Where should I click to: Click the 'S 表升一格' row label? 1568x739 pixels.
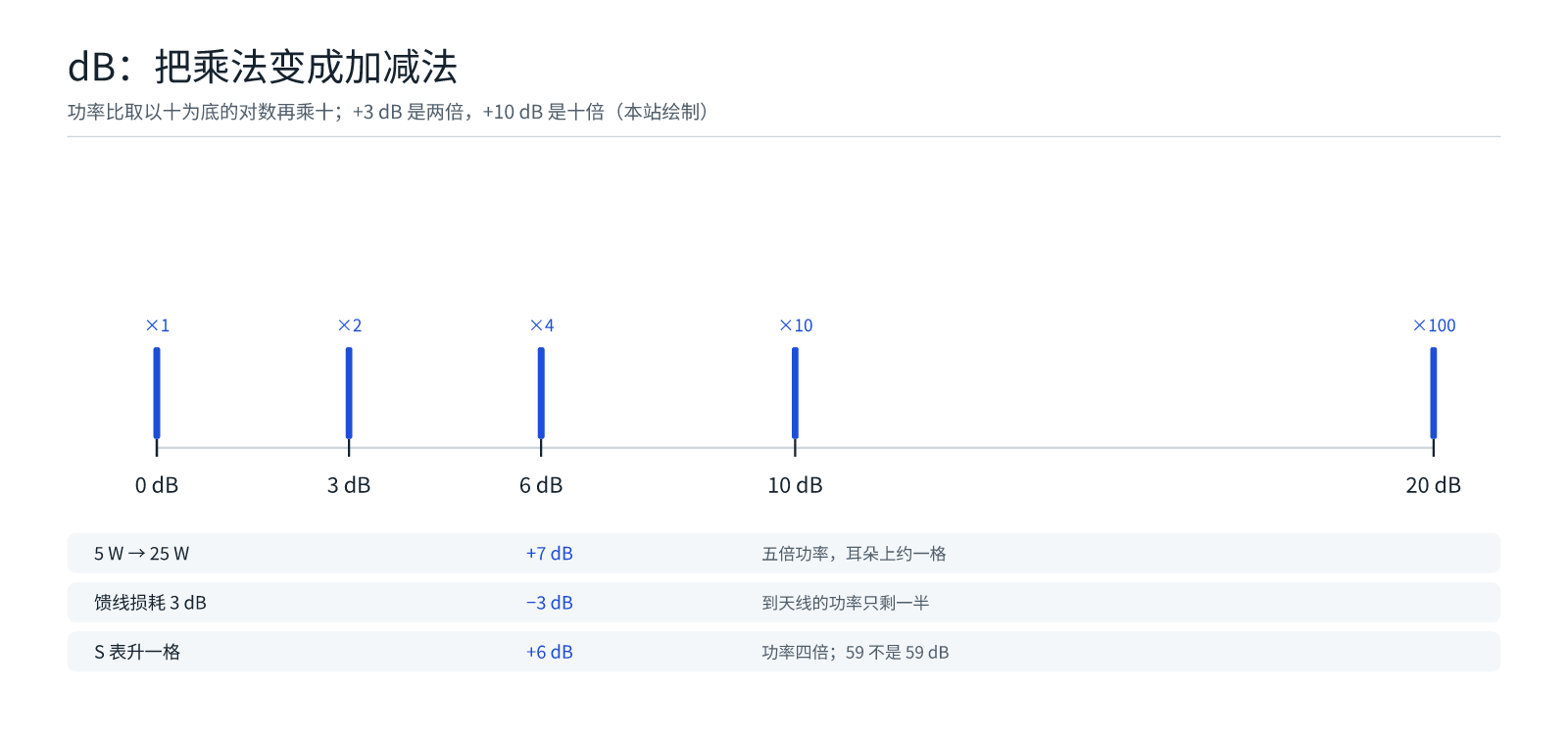(137, 652)
